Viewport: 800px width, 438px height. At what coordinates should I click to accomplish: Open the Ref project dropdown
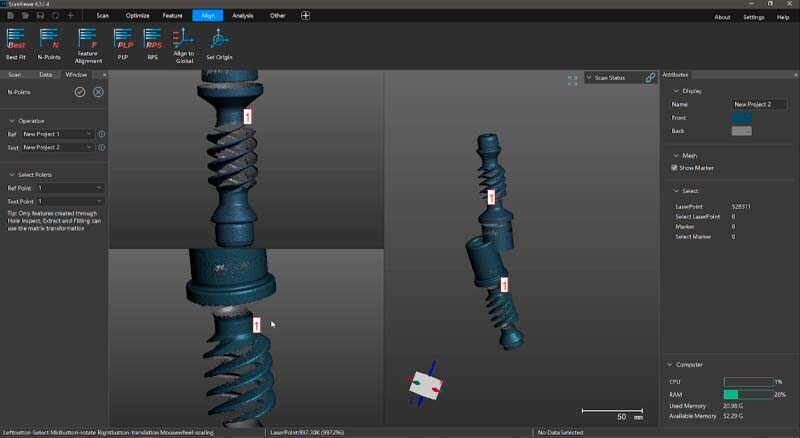tap(57, 134)
